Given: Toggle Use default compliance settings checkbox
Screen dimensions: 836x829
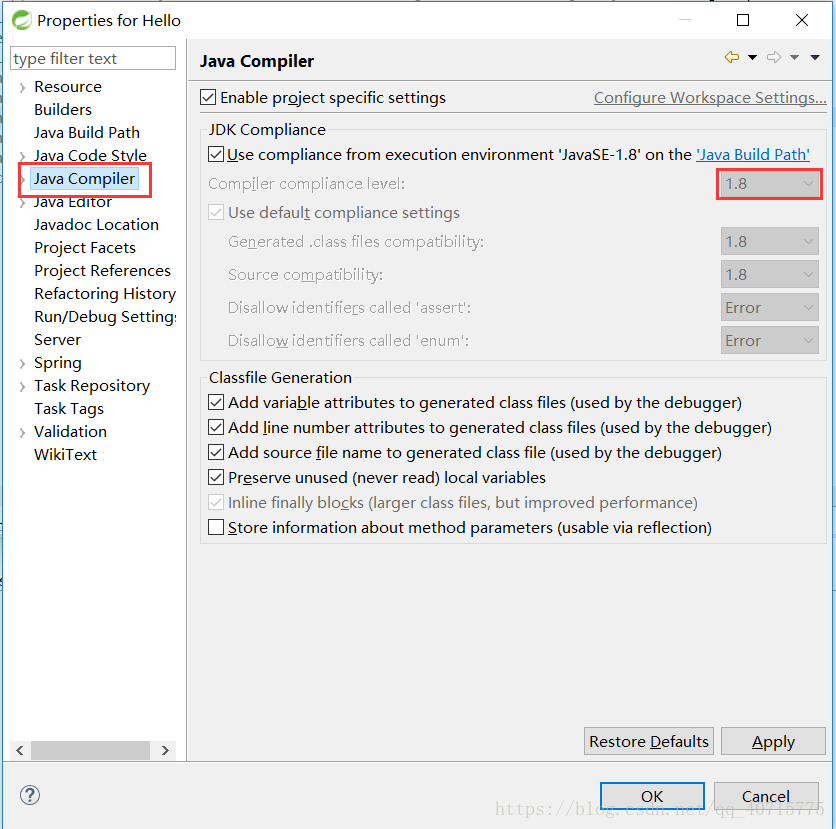Looking at the screenshot, I should coord(216,213).
